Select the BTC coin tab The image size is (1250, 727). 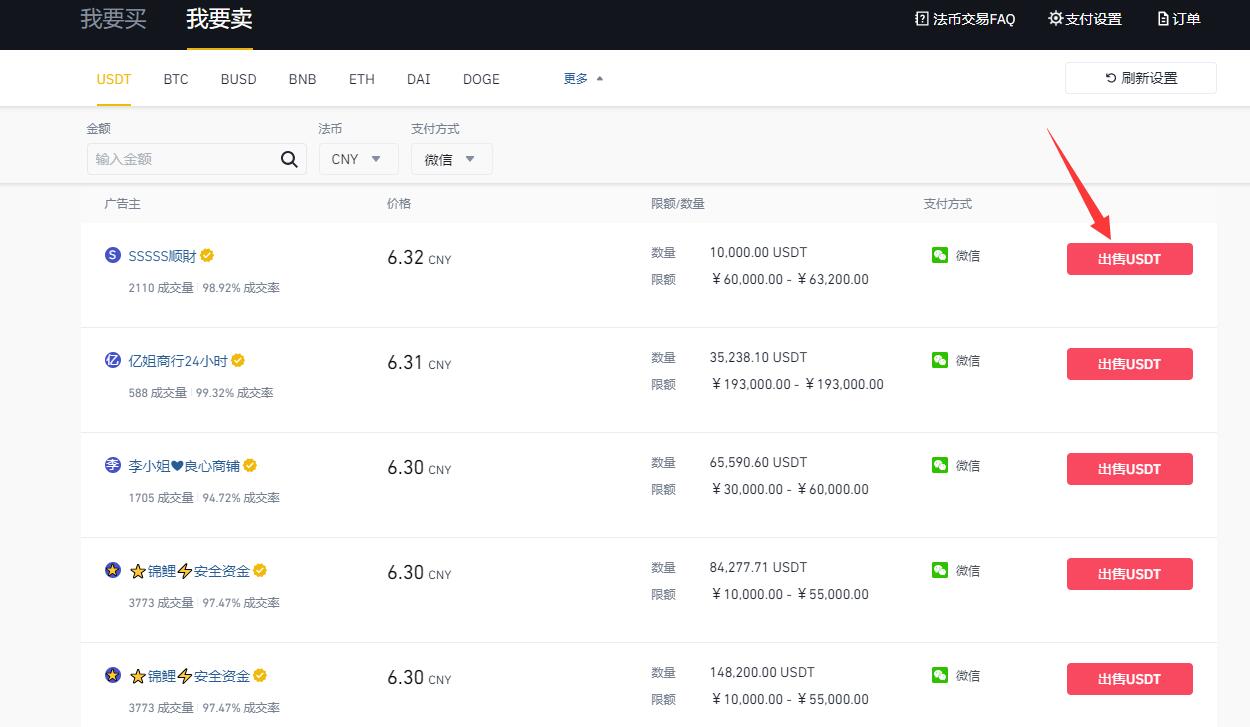(x=176, y=79)
